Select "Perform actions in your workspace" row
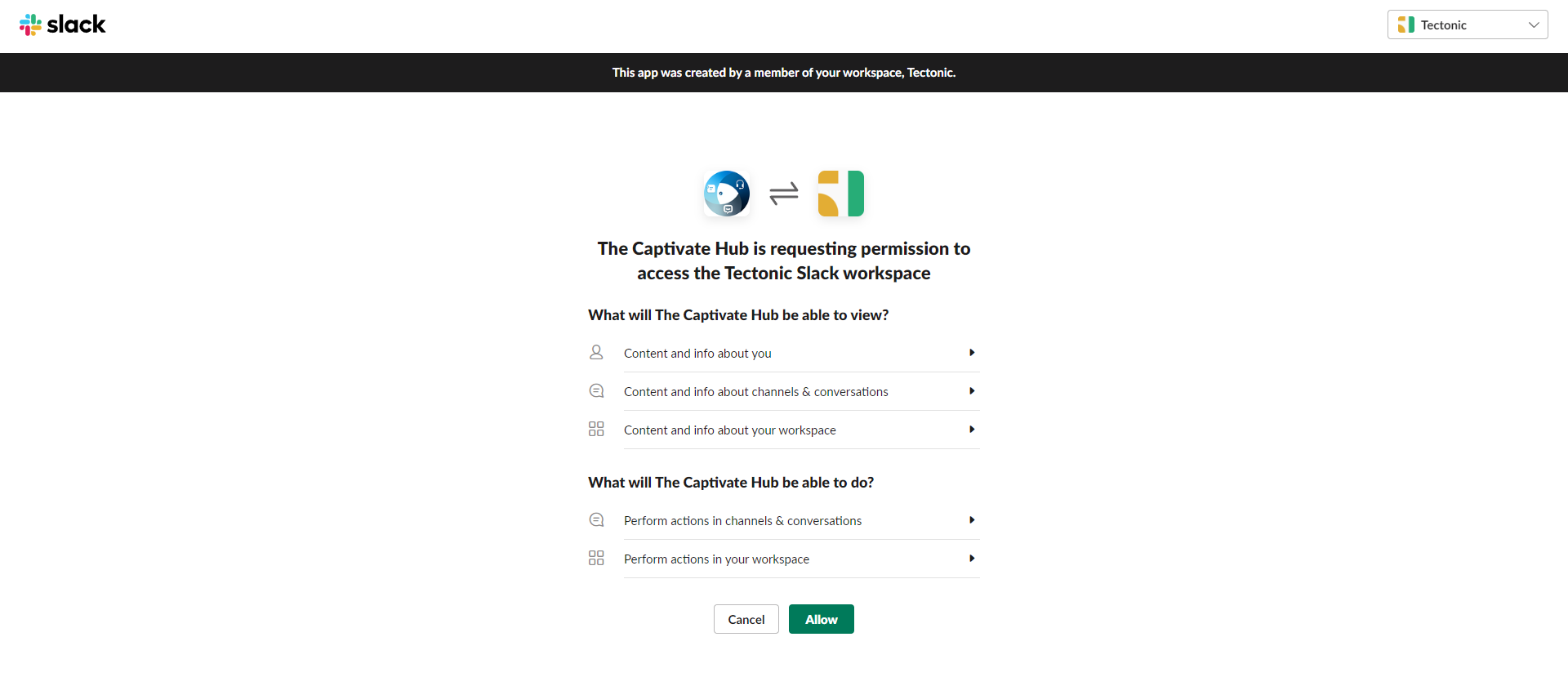The image size is (1568, 686). pyautogui.click(x=716, y=559)
